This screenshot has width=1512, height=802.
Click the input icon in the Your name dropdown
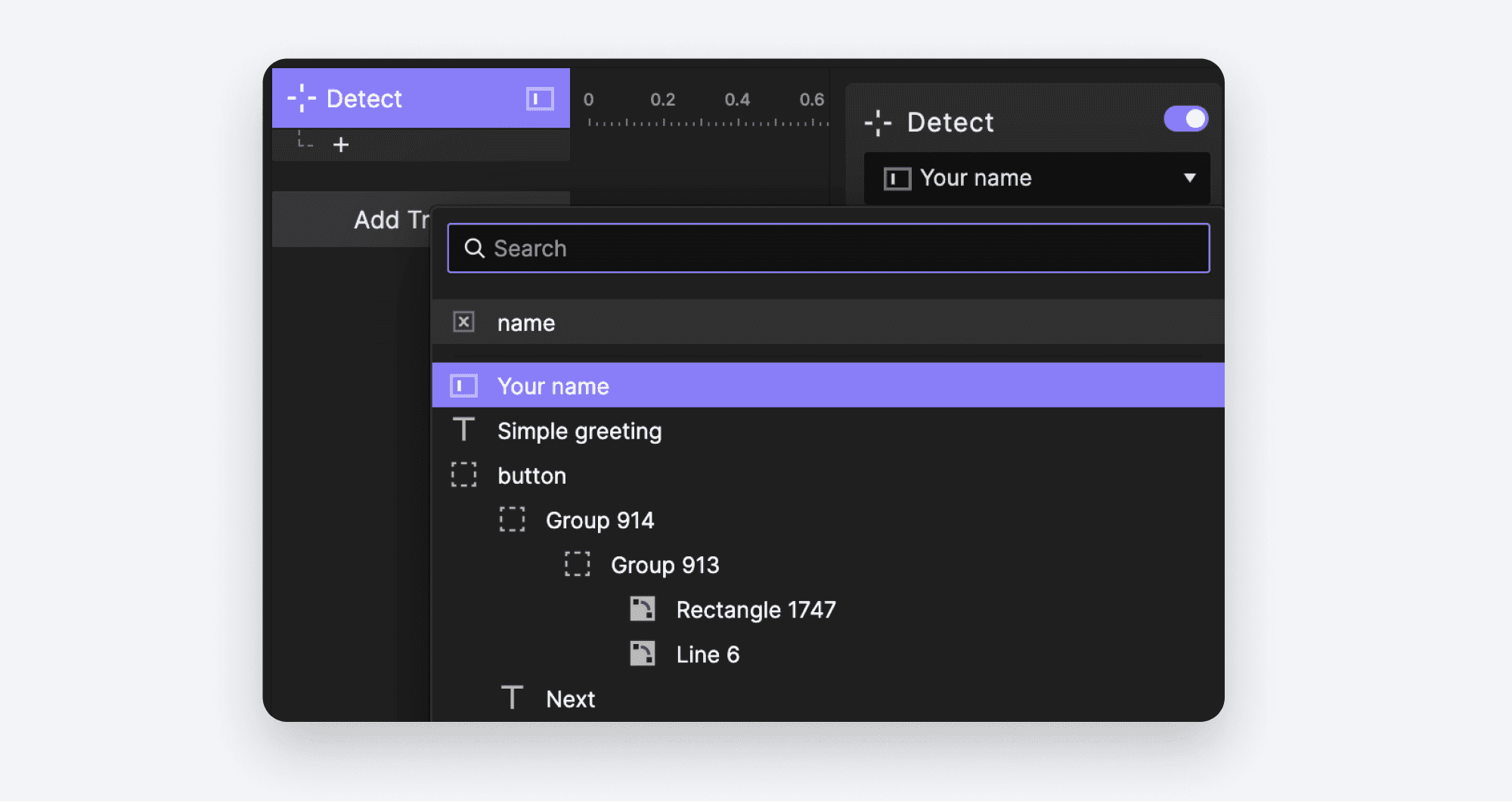click(x=897, y=178)
